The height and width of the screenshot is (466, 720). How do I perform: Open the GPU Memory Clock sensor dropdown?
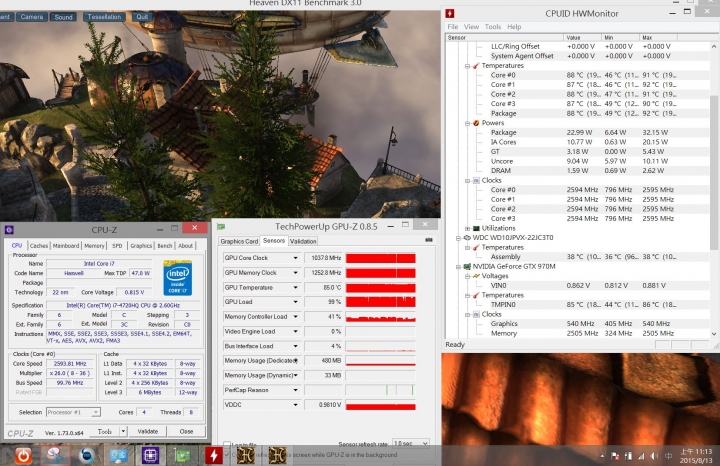click(x=295, y=273)
